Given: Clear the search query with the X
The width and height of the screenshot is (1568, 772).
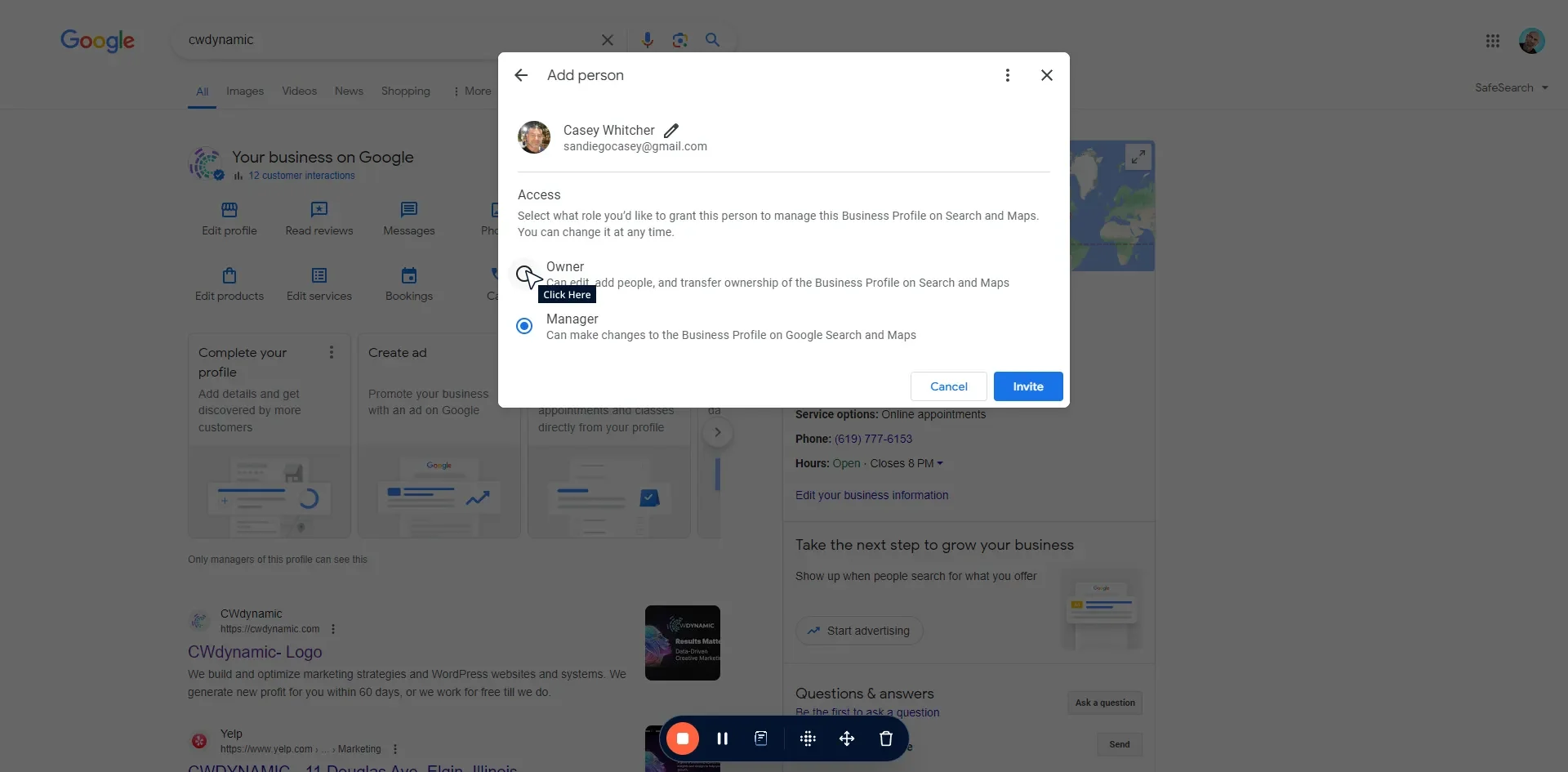Looking at the screenshot, I should 608,40.
